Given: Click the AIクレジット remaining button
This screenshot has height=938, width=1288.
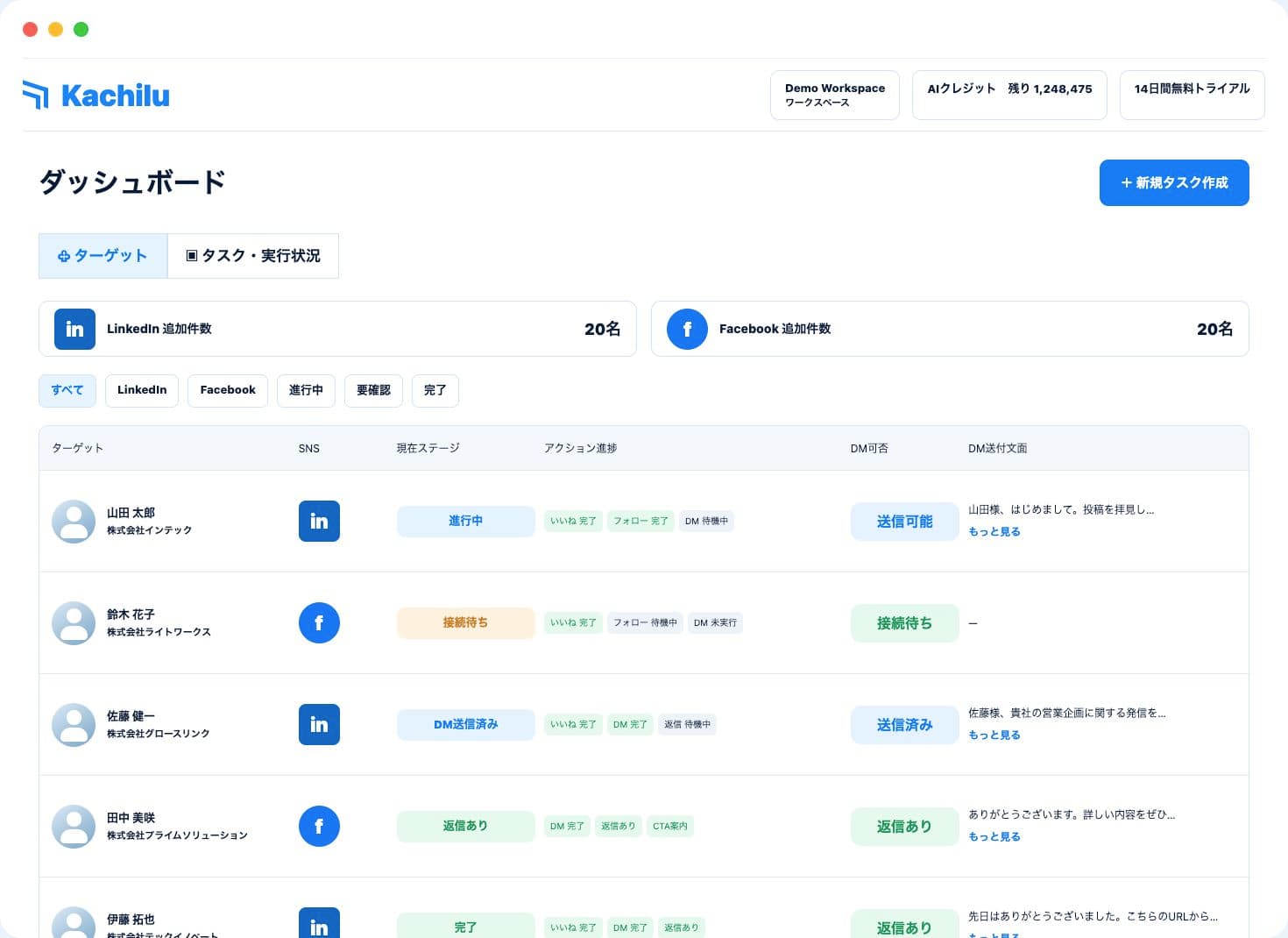Looking at the screenshot, I should 1009,95.
